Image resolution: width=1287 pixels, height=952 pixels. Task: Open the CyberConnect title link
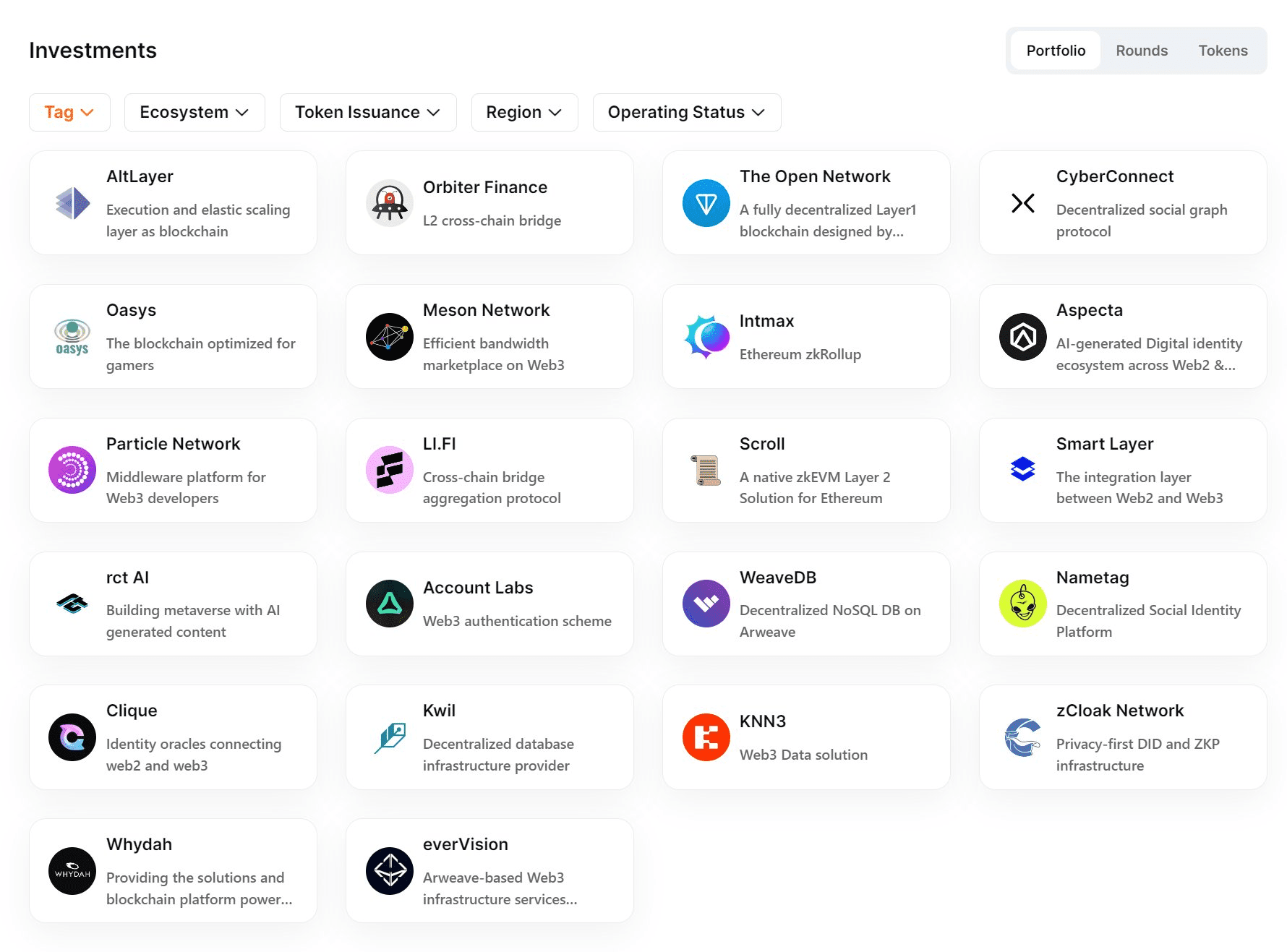coord(1115,176)
